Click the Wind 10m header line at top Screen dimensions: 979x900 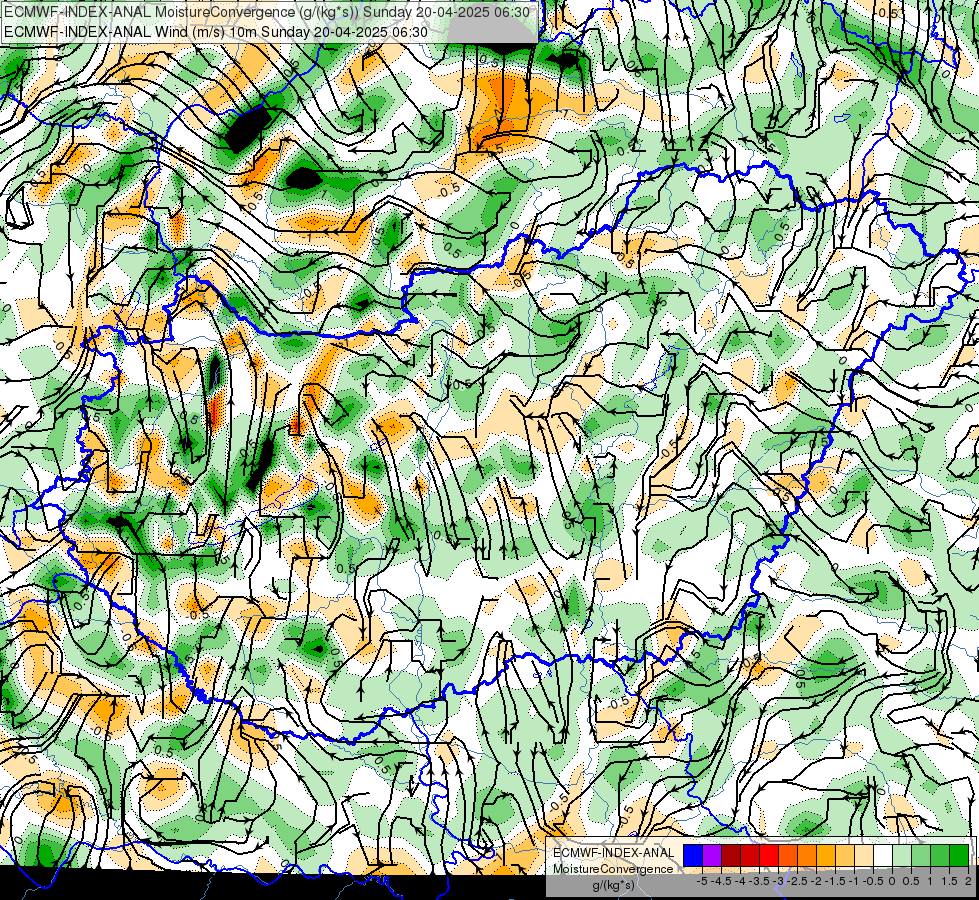[x=215, y=32]
